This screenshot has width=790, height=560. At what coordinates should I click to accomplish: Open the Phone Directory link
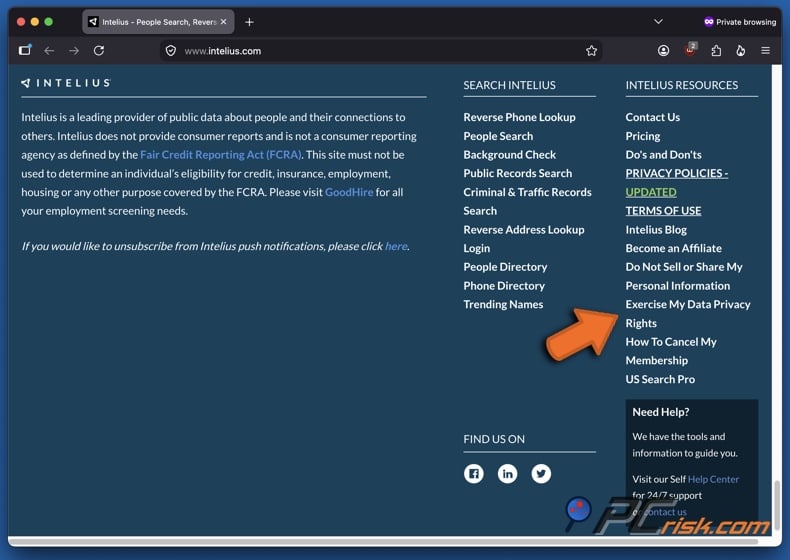point(504,286)
